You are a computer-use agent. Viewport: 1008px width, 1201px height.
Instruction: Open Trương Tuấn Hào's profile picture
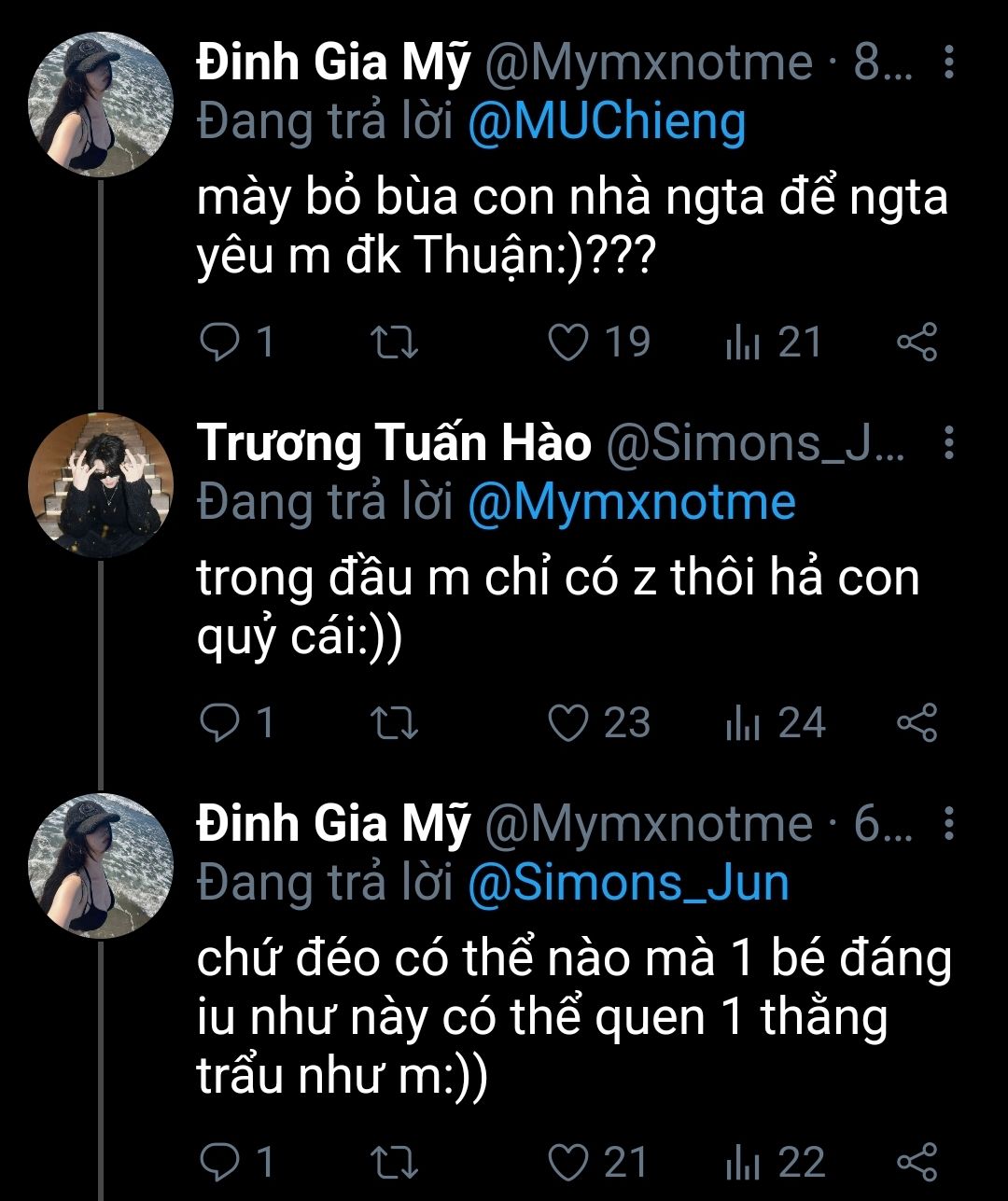click(102, 485)
